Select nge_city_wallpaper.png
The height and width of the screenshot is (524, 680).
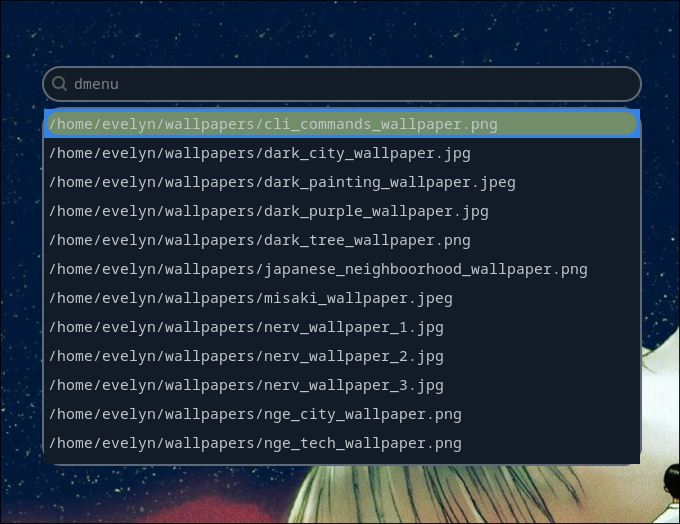click(255, 415)
